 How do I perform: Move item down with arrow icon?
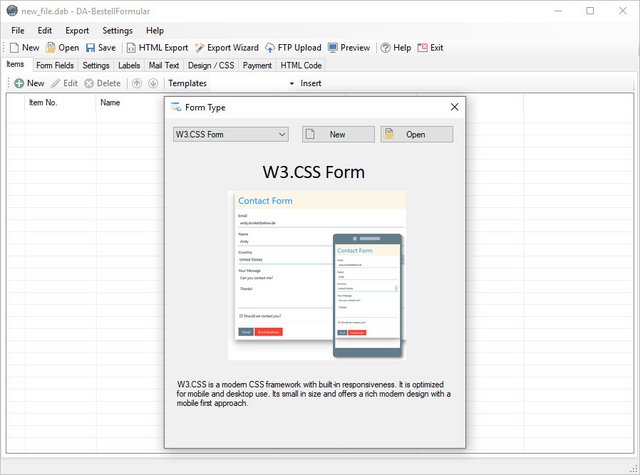pyautogui.click(x=153, y=83)
